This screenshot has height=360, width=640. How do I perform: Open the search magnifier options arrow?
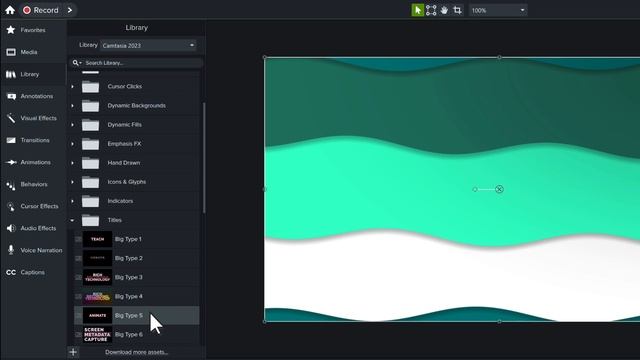[80, 63]
